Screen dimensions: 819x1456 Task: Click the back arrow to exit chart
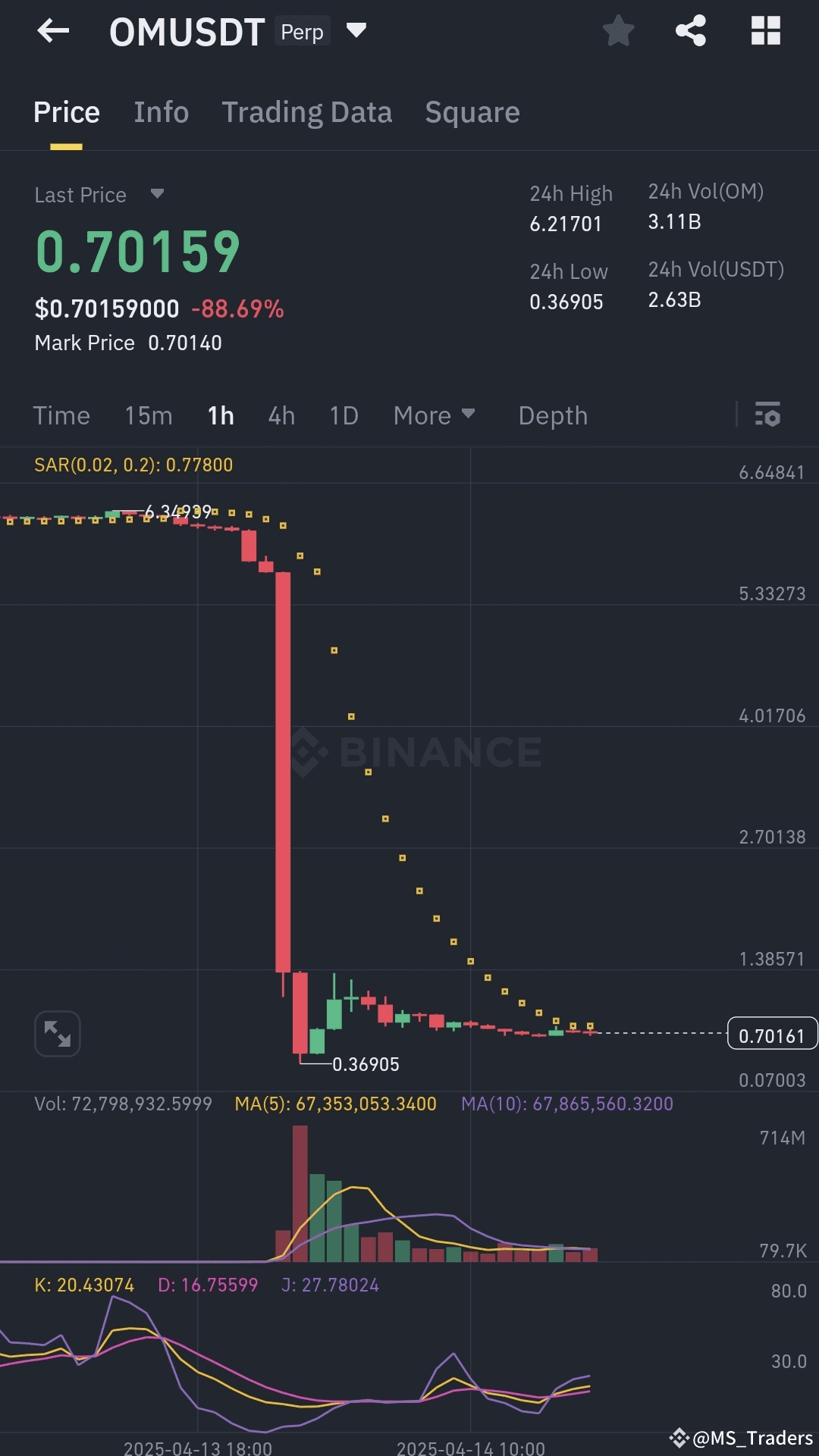52,31
